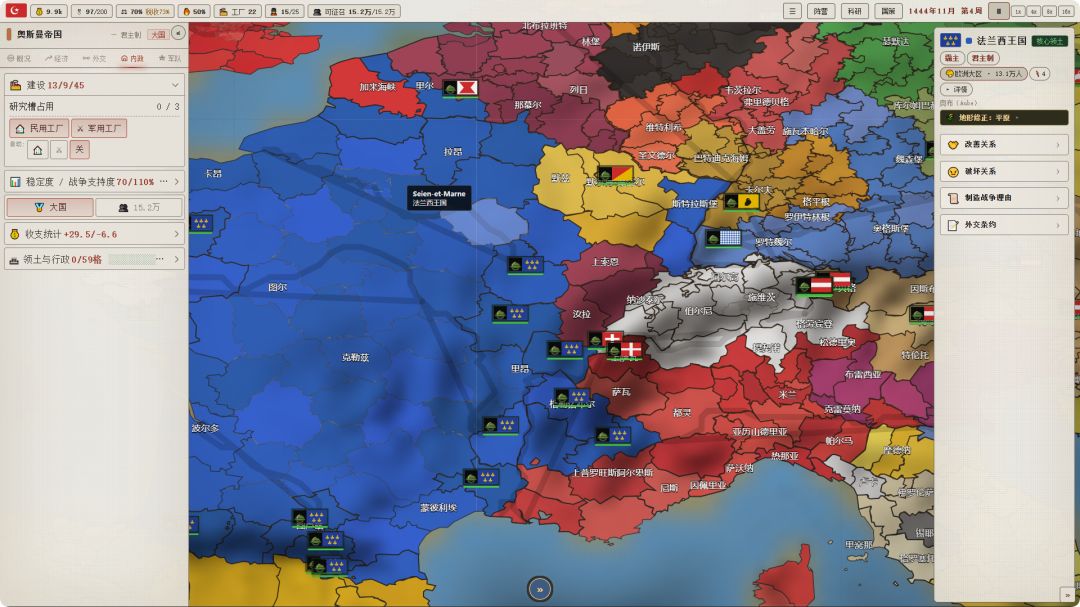Set game speed to 16x
This screenshot has width=1080, height=607.
click(1065, 12)
